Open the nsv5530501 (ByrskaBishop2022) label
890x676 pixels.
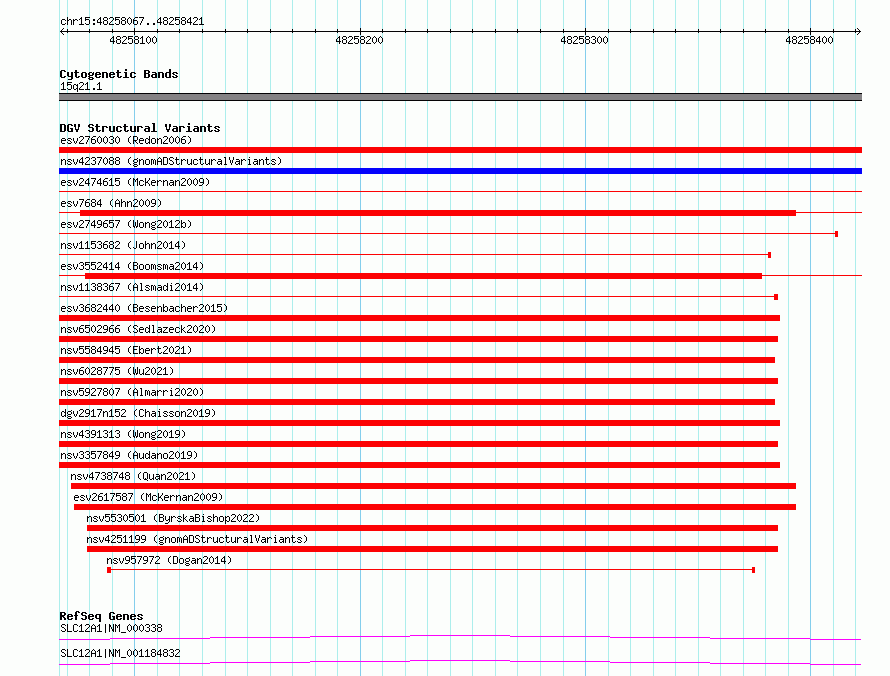(173, 518)
